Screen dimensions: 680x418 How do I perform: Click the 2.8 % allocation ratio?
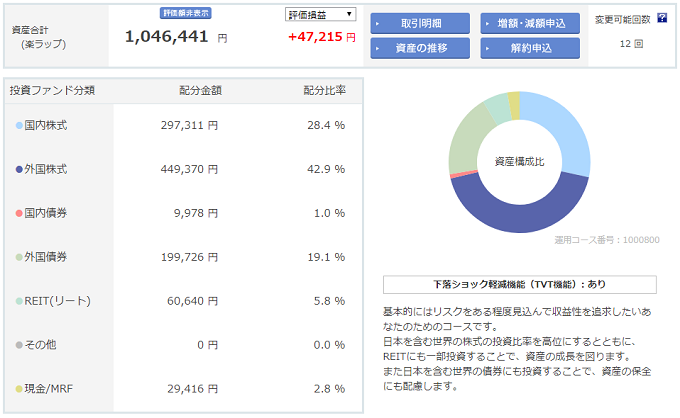[330, 389]
